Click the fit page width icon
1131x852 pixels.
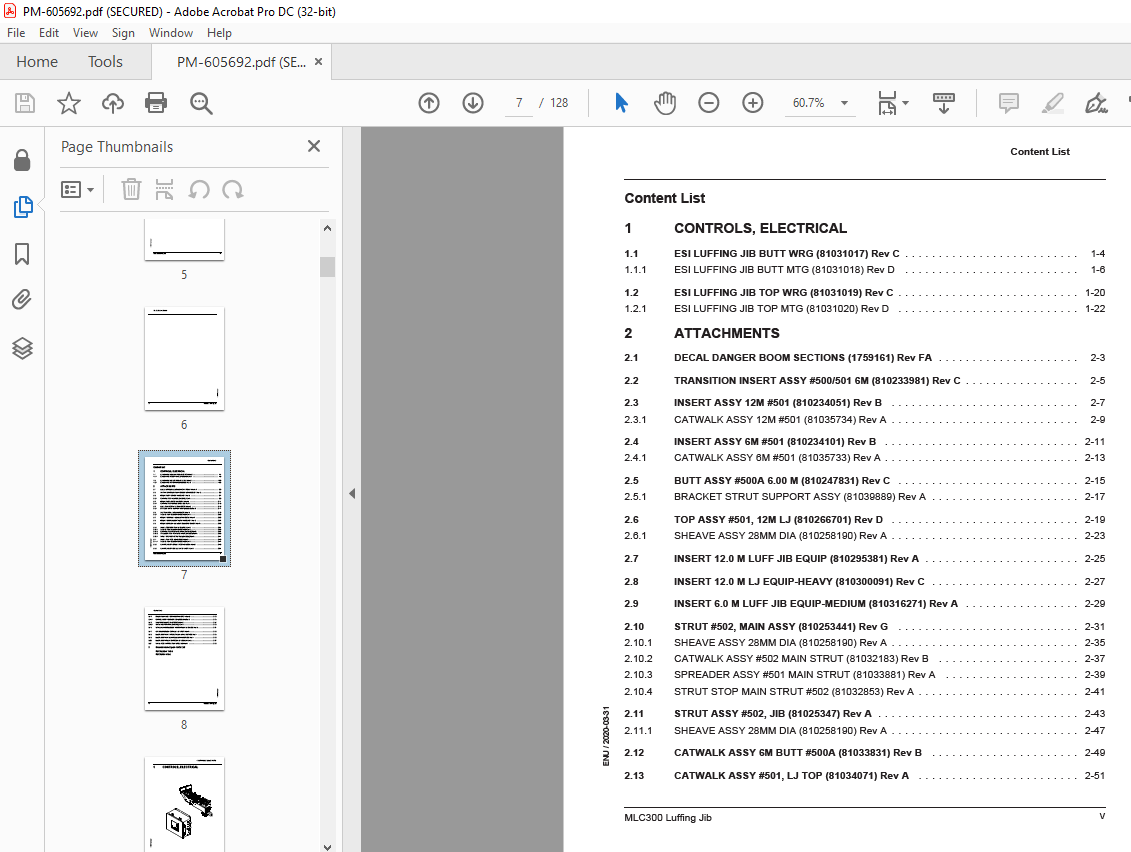click(x=887, y=103)
